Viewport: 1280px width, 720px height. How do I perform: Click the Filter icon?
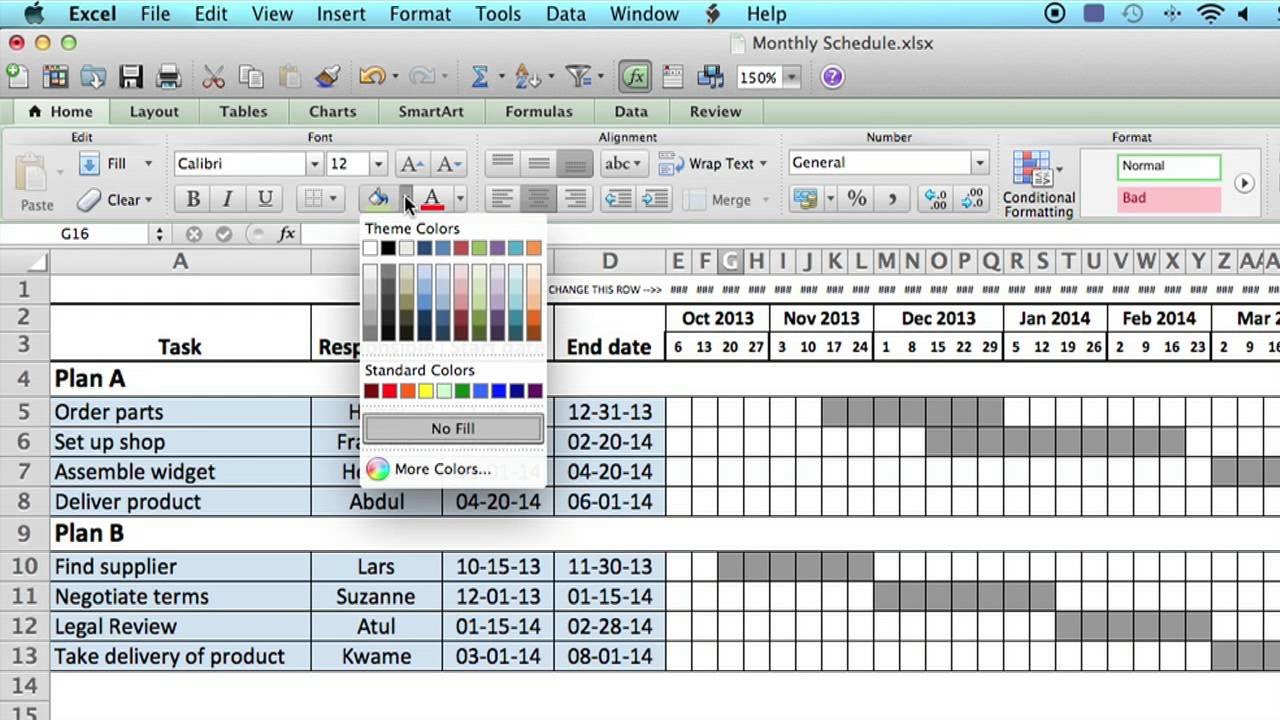(x=578, y=76)
